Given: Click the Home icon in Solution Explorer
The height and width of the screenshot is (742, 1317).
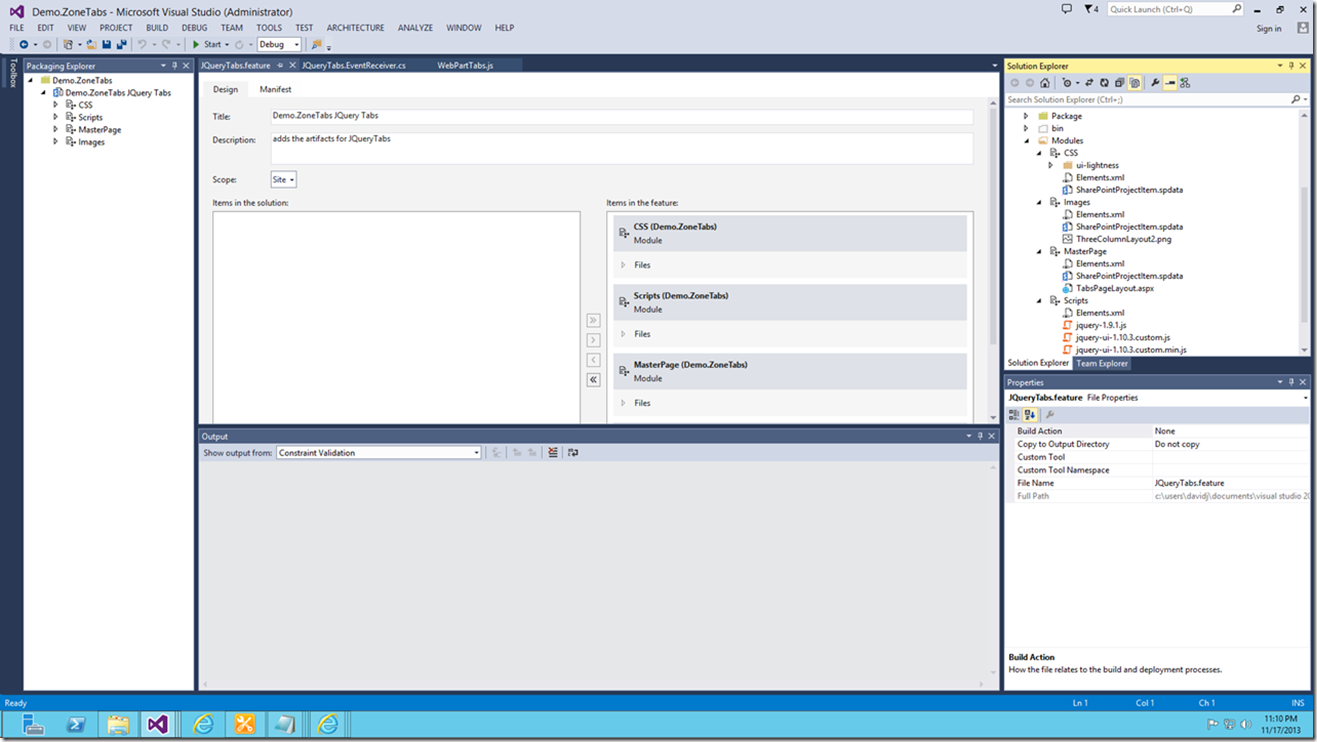Looking at the screenshot, I should (x=1045, y=83).
